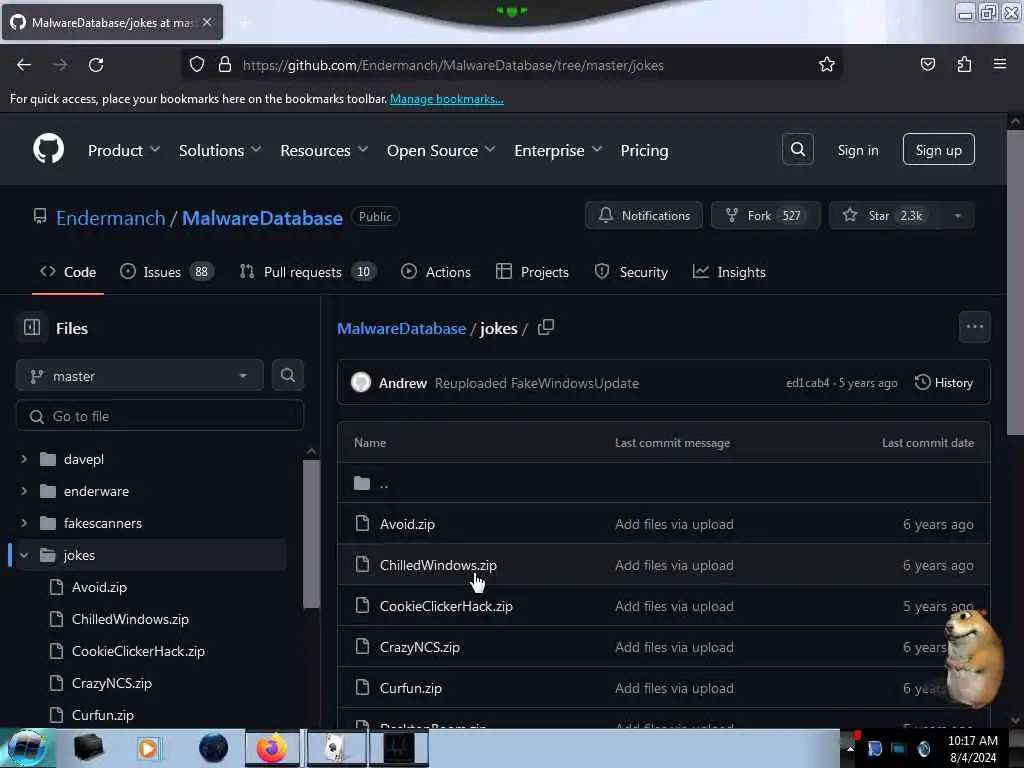
Task: Select Avoid.zip in sidebar tree
Action: (x=99, y=586)
